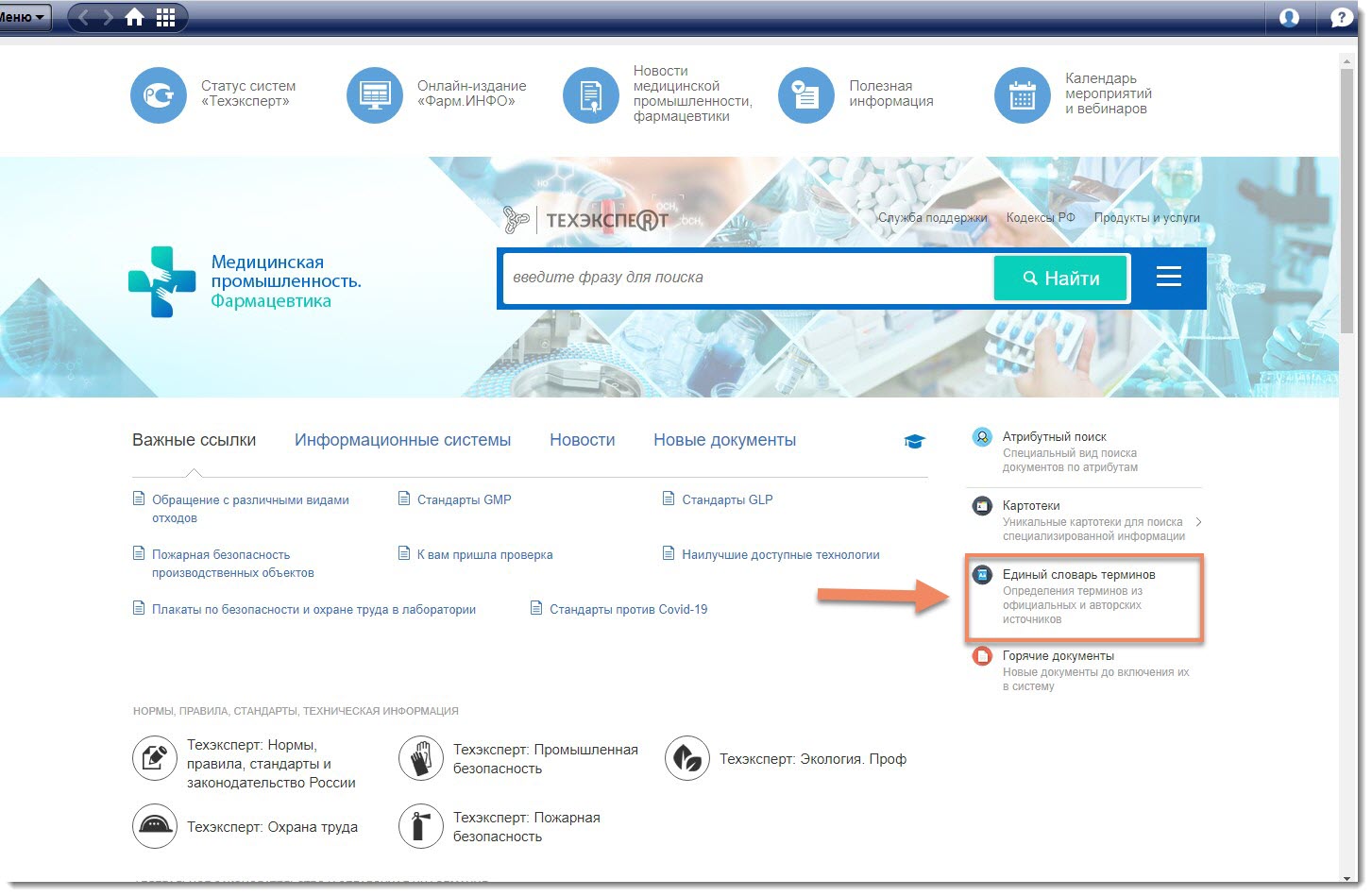Click the Картотеки icon
This screenshot has width=1372, height=896.
coord(982,506)
